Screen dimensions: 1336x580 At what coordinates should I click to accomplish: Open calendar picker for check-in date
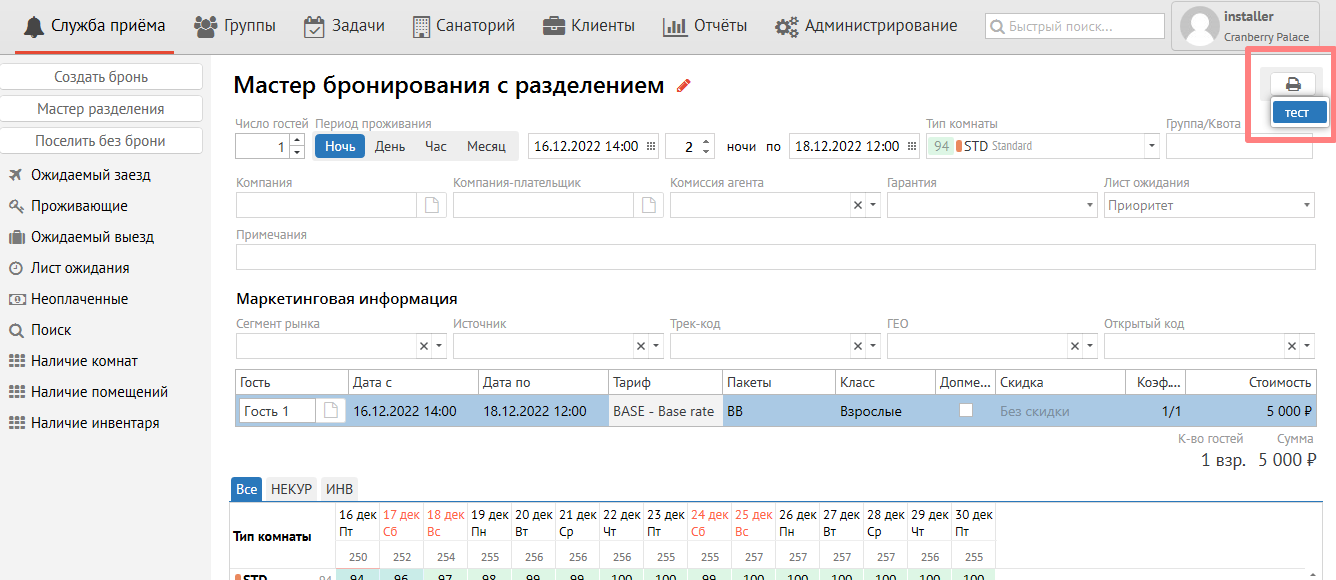click(651, 146)
